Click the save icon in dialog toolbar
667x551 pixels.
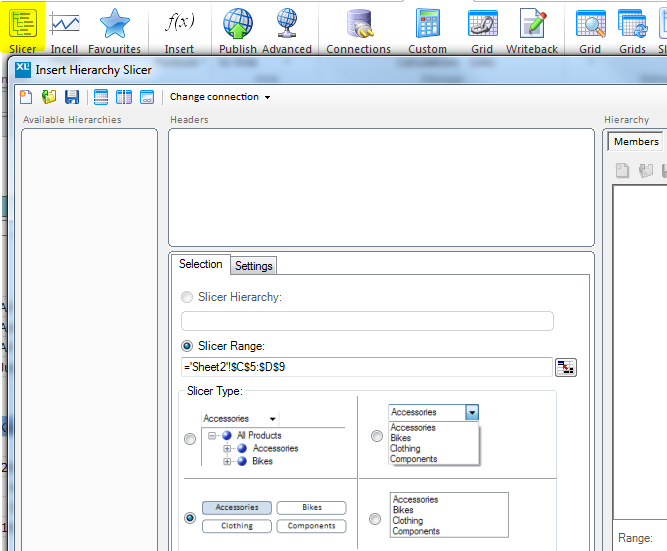pos(72,97)
